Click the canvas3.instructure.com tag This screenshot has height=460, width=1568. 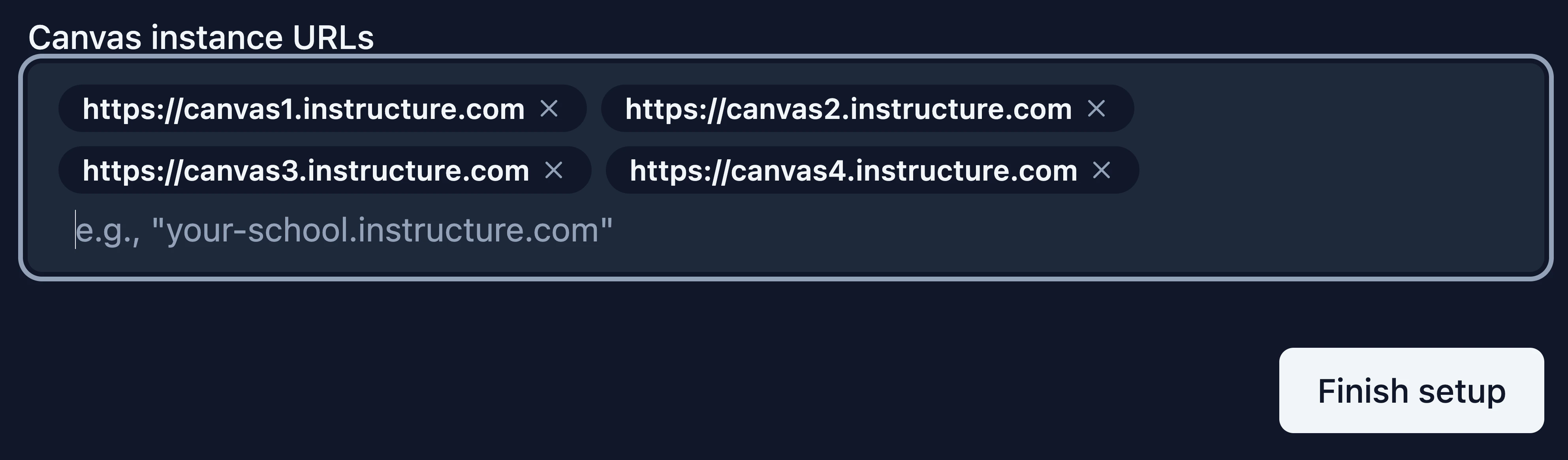coord(307,171)
